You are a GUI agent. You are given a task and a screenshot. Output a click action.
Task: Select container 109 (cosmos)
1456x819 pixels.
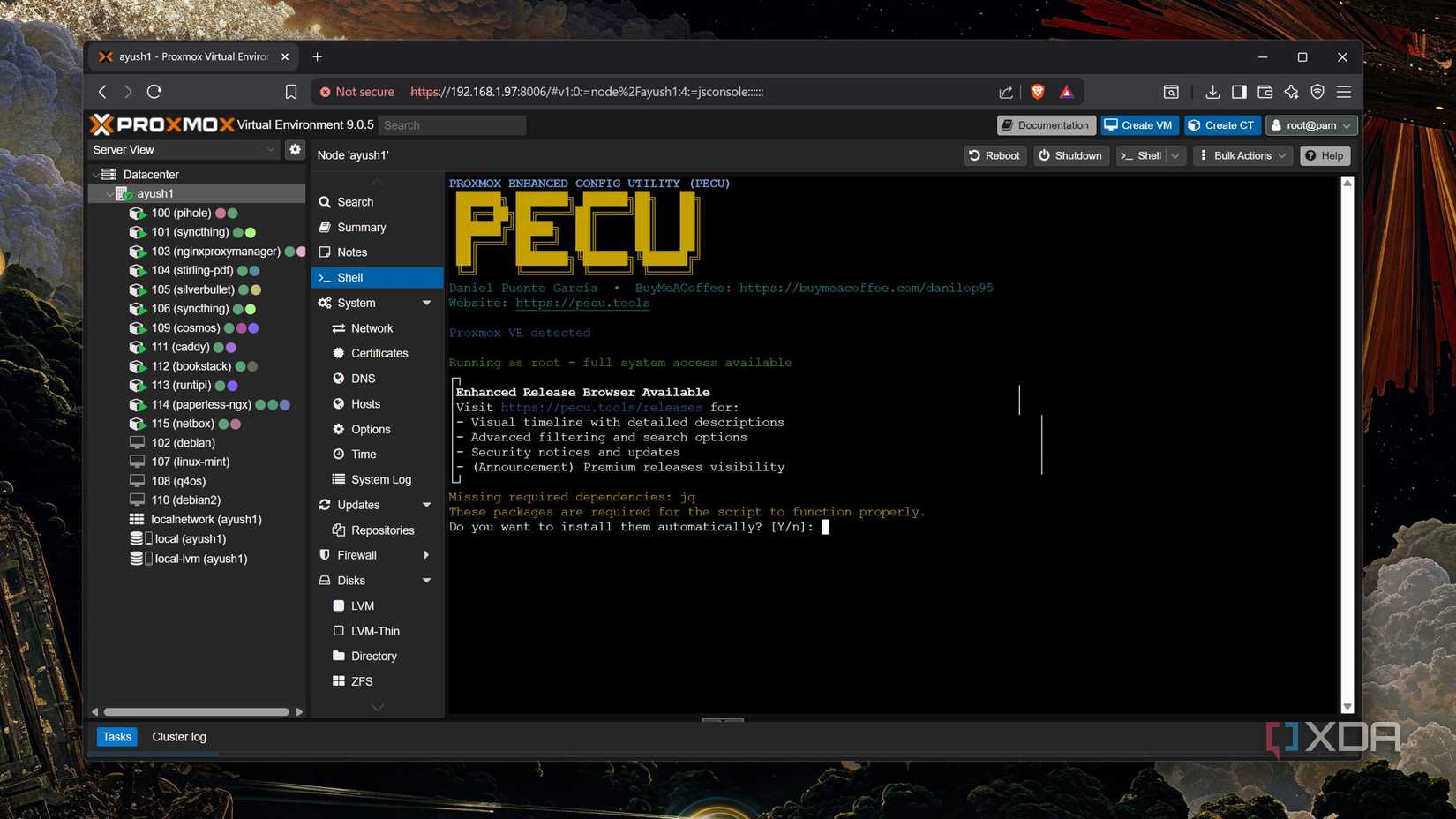(185, 328)
